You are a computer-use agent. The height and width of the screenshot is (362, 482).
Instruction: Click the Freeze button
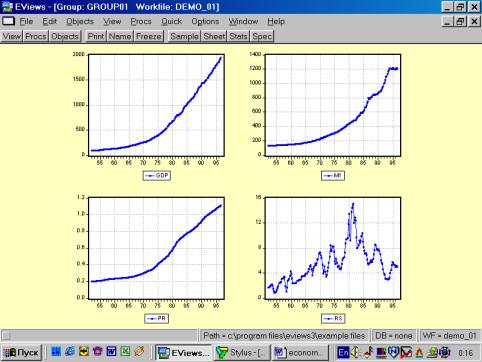point(149,36)
